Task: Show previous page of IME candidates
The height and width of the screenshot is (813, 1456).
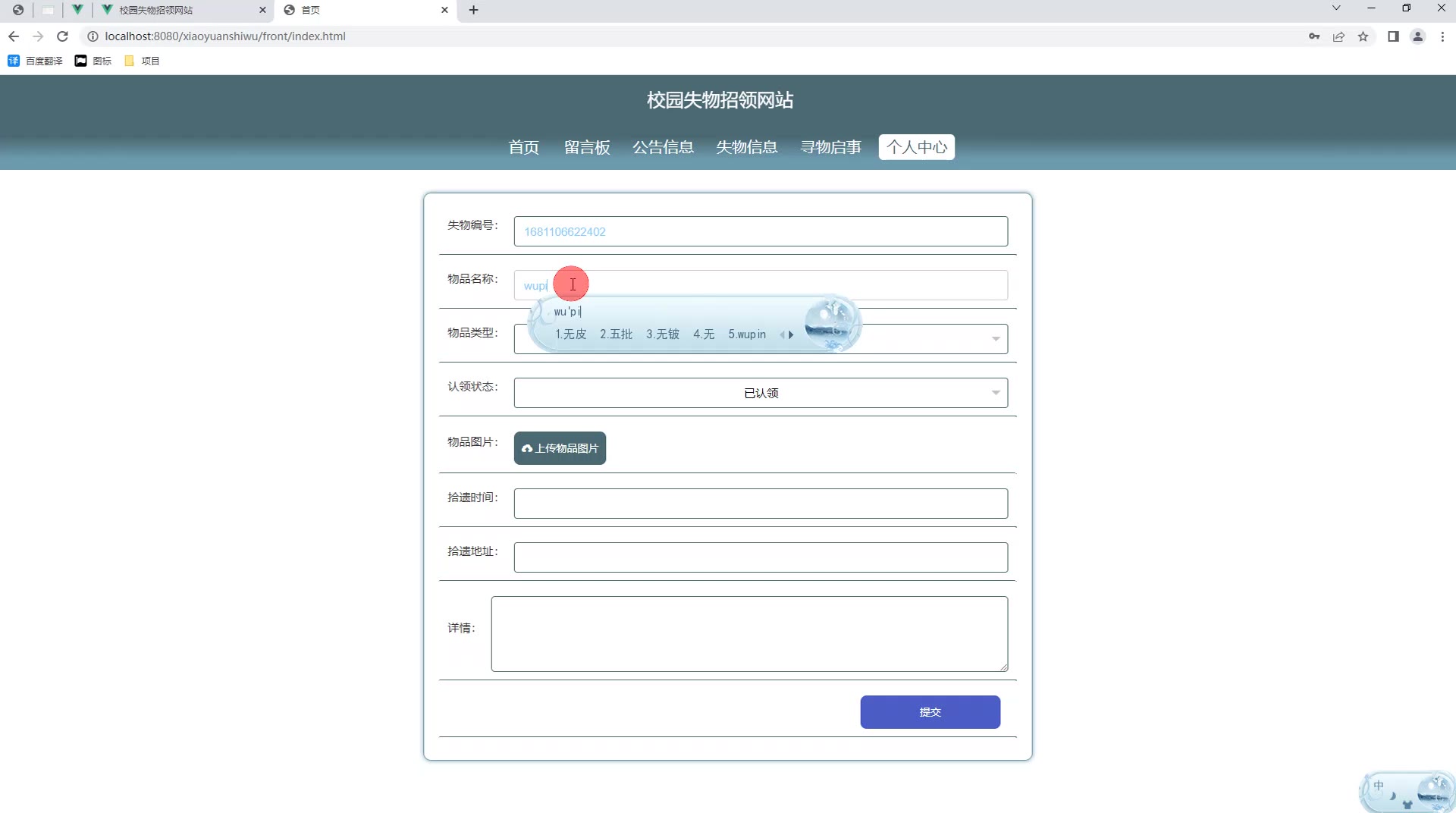Action: 782,334
